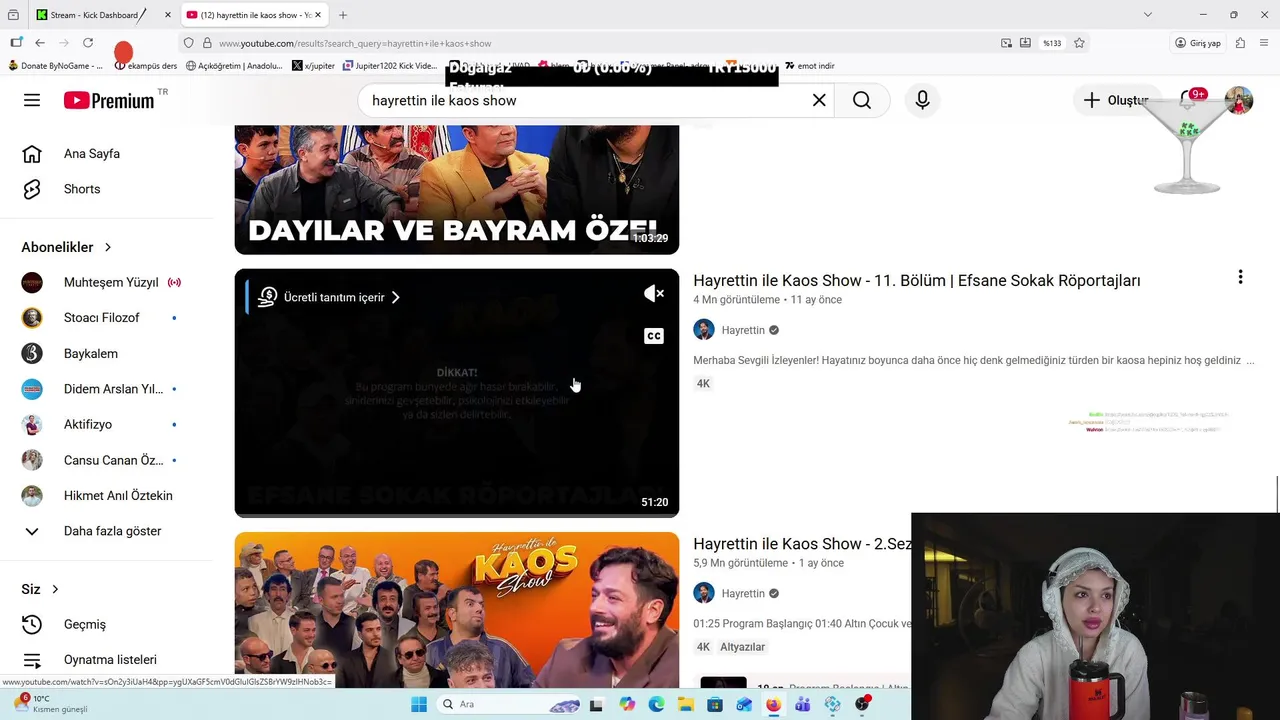Open browser extensions puzzle icon
Viewport: 1280px width, 720px height.
pyautogui.click(x=1241, y=43)
